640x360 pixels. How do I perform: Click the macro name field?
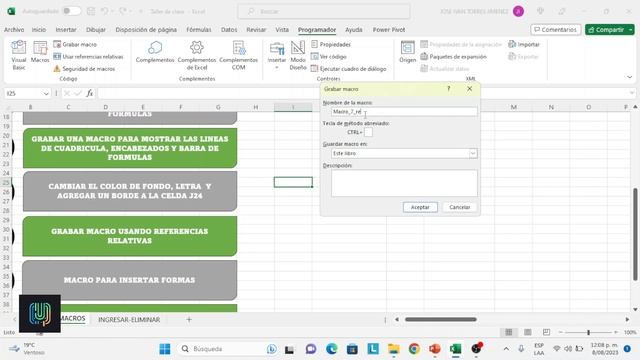click(x=404, y=111)
